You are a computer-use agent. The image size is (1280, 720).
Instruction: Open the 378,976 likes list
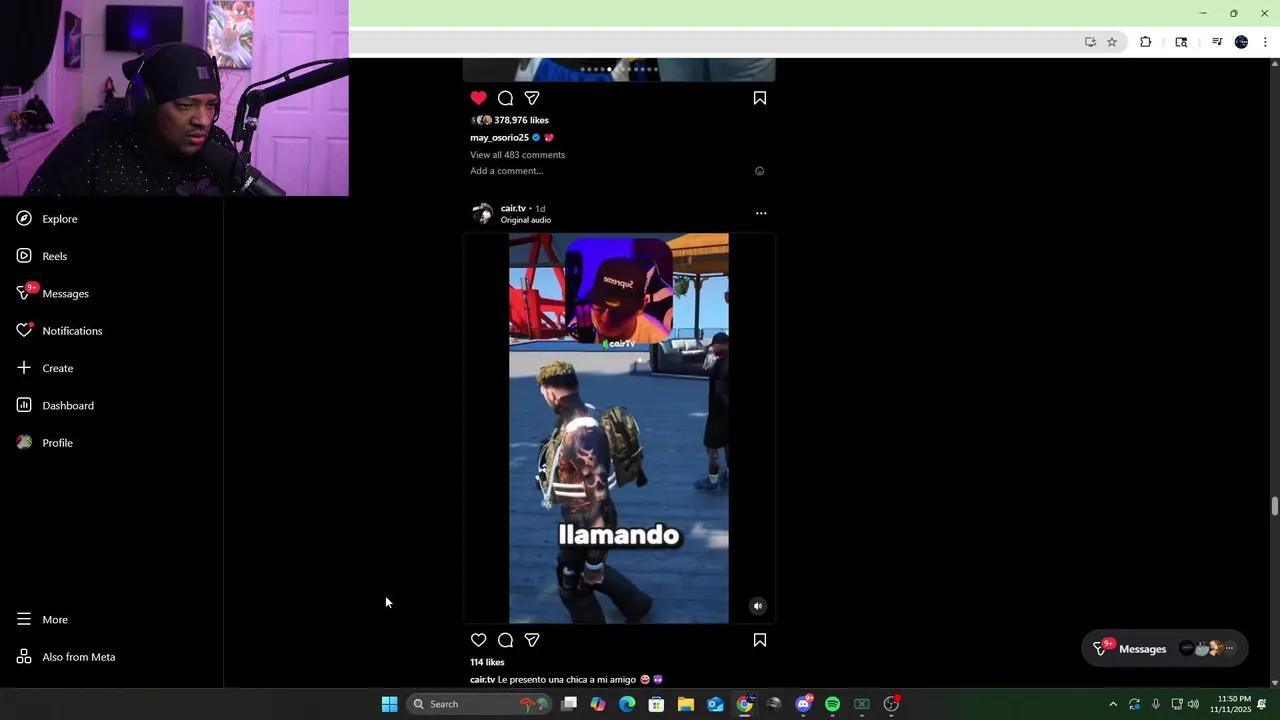pyautogui.click(x=521, y=120)
